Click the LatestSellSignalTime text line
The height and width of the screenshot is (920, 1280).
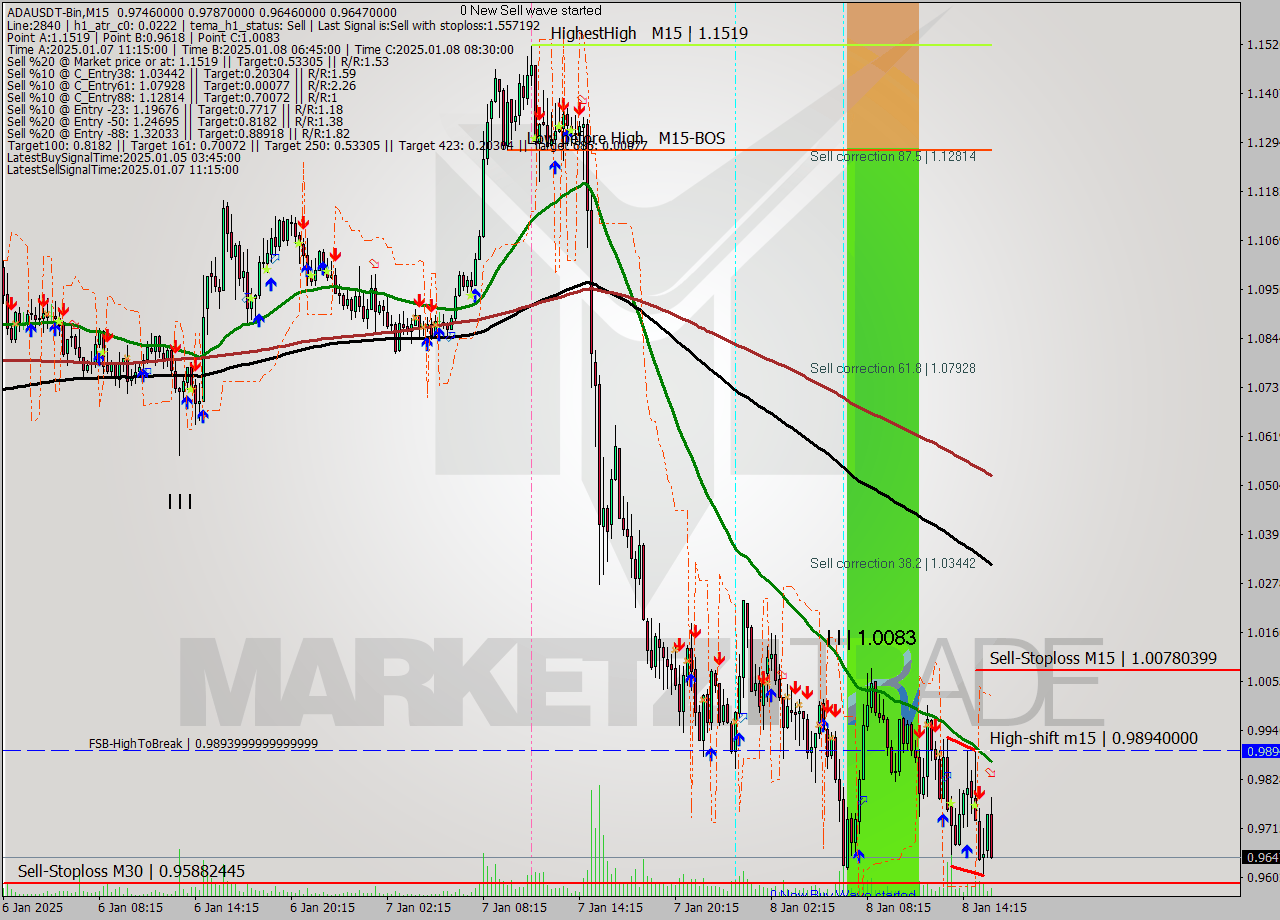[123, 170]
